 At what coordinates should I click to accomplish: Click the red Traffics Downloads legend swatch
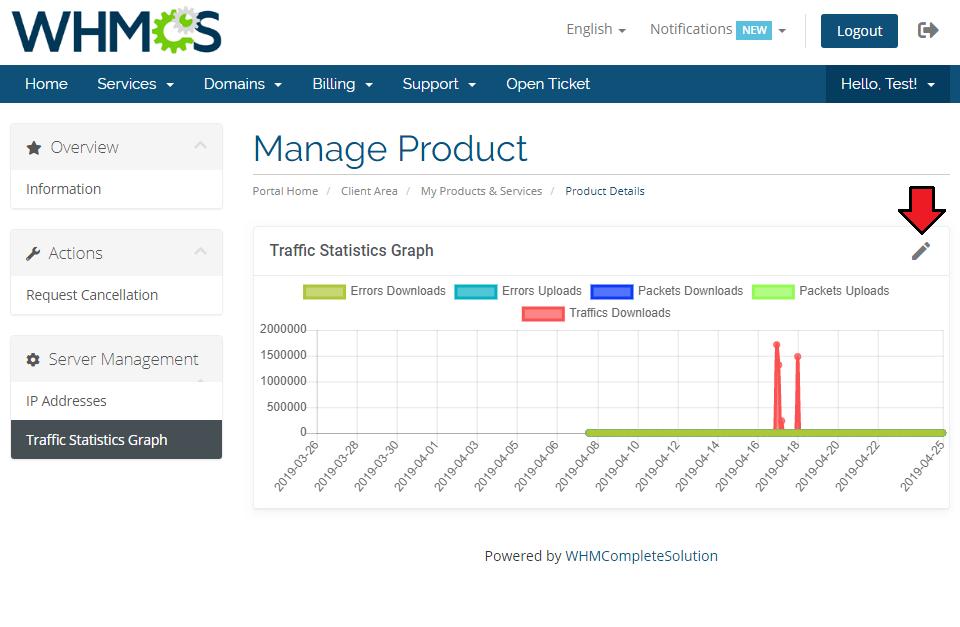[x=543, y=313]
